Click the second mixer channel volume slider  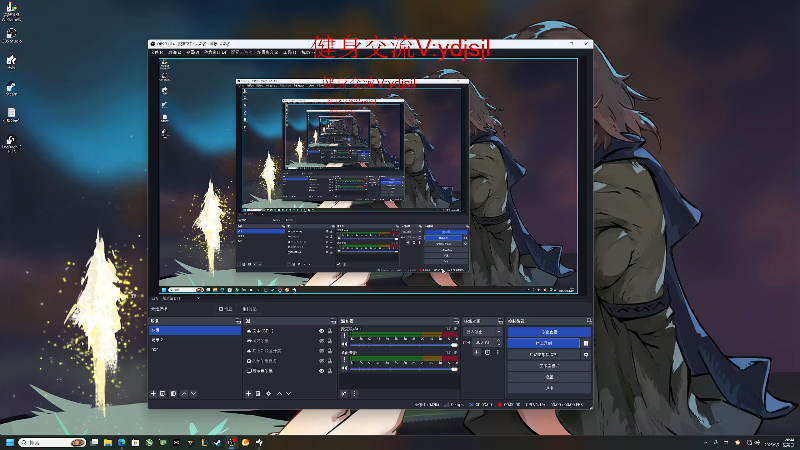(403, 368)
